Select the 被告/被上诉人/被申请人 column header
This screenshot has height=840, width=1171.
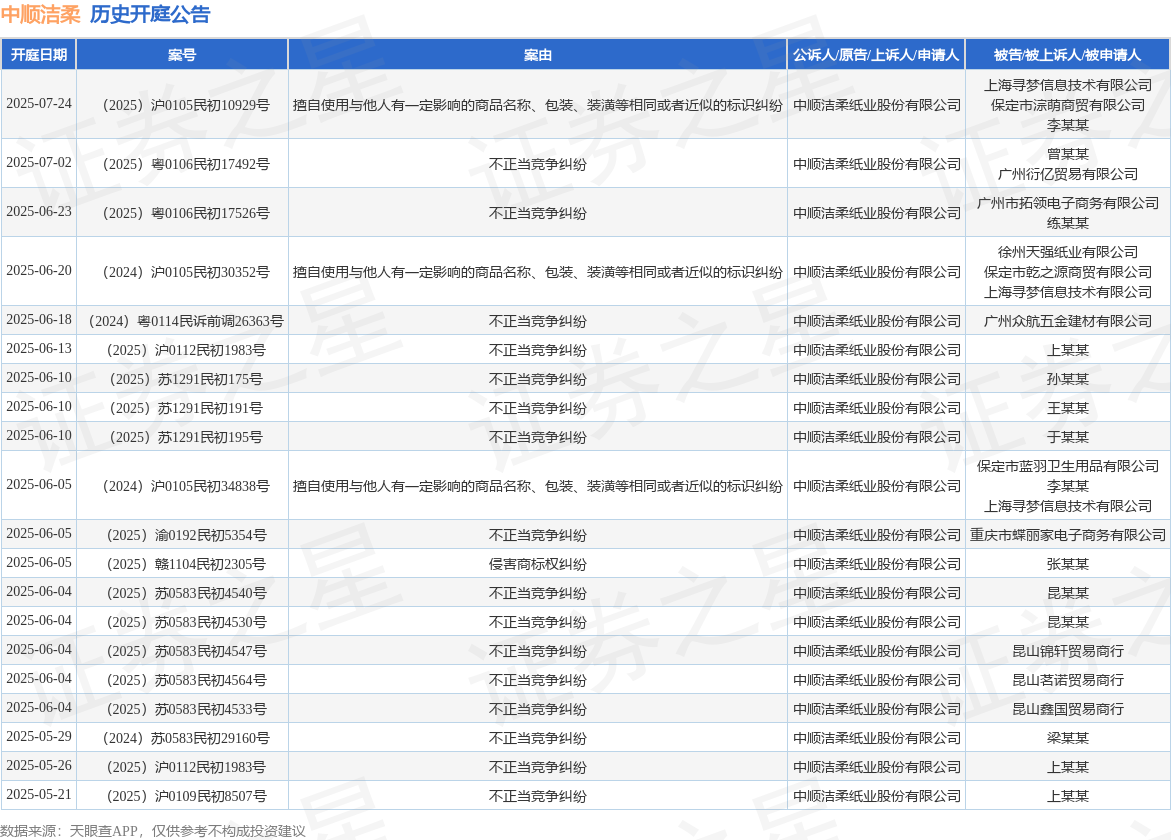coord(1068,55)
